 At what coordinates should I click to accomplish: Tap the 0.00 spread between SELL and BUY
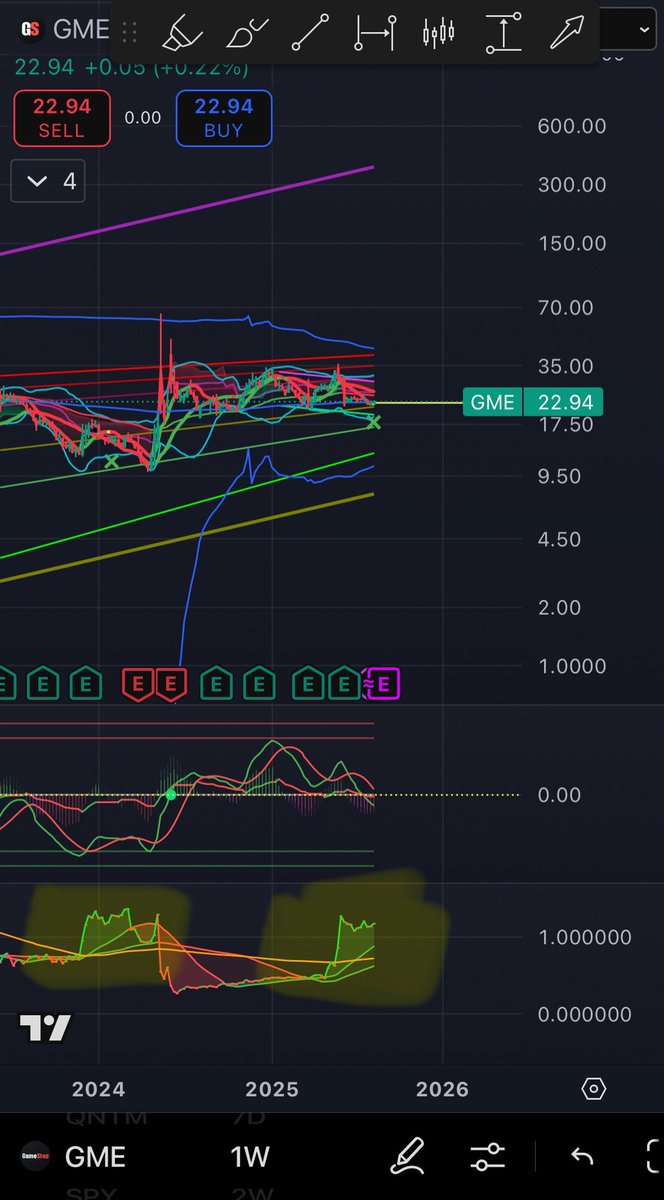143,118
